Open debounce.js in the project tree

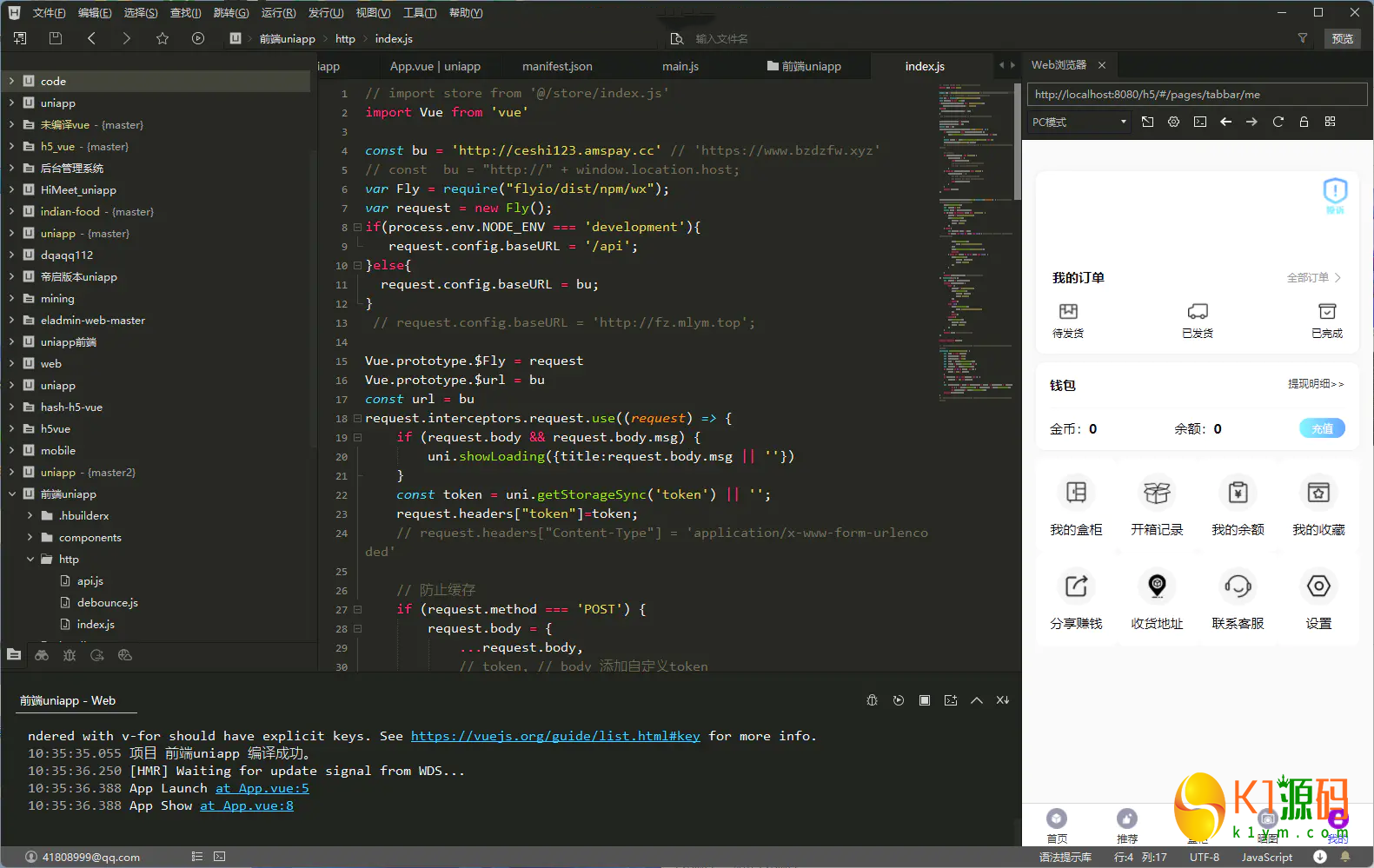tap(108, 602)
